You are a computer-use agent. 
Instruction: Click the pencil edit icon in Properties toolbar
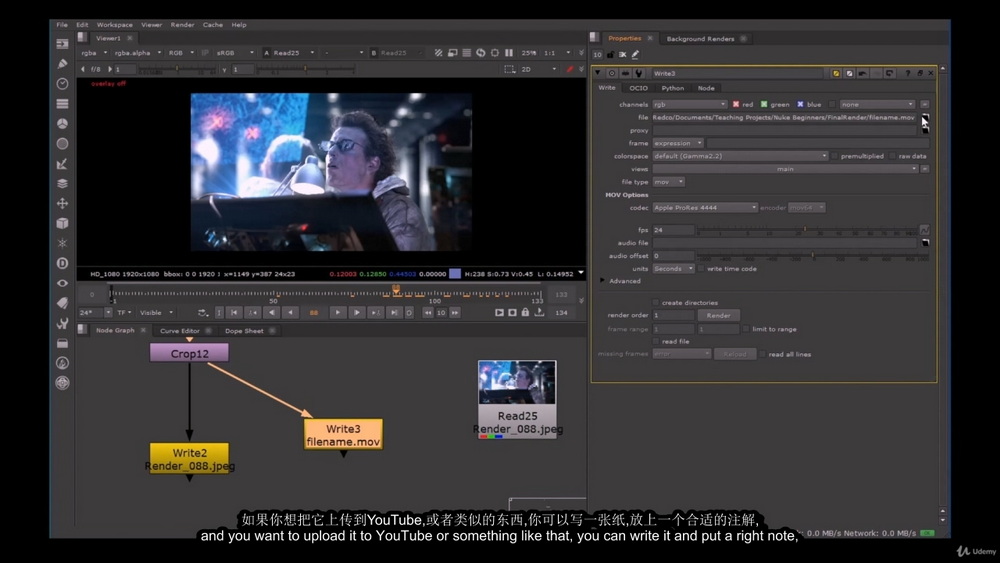(x=635, y=55)
